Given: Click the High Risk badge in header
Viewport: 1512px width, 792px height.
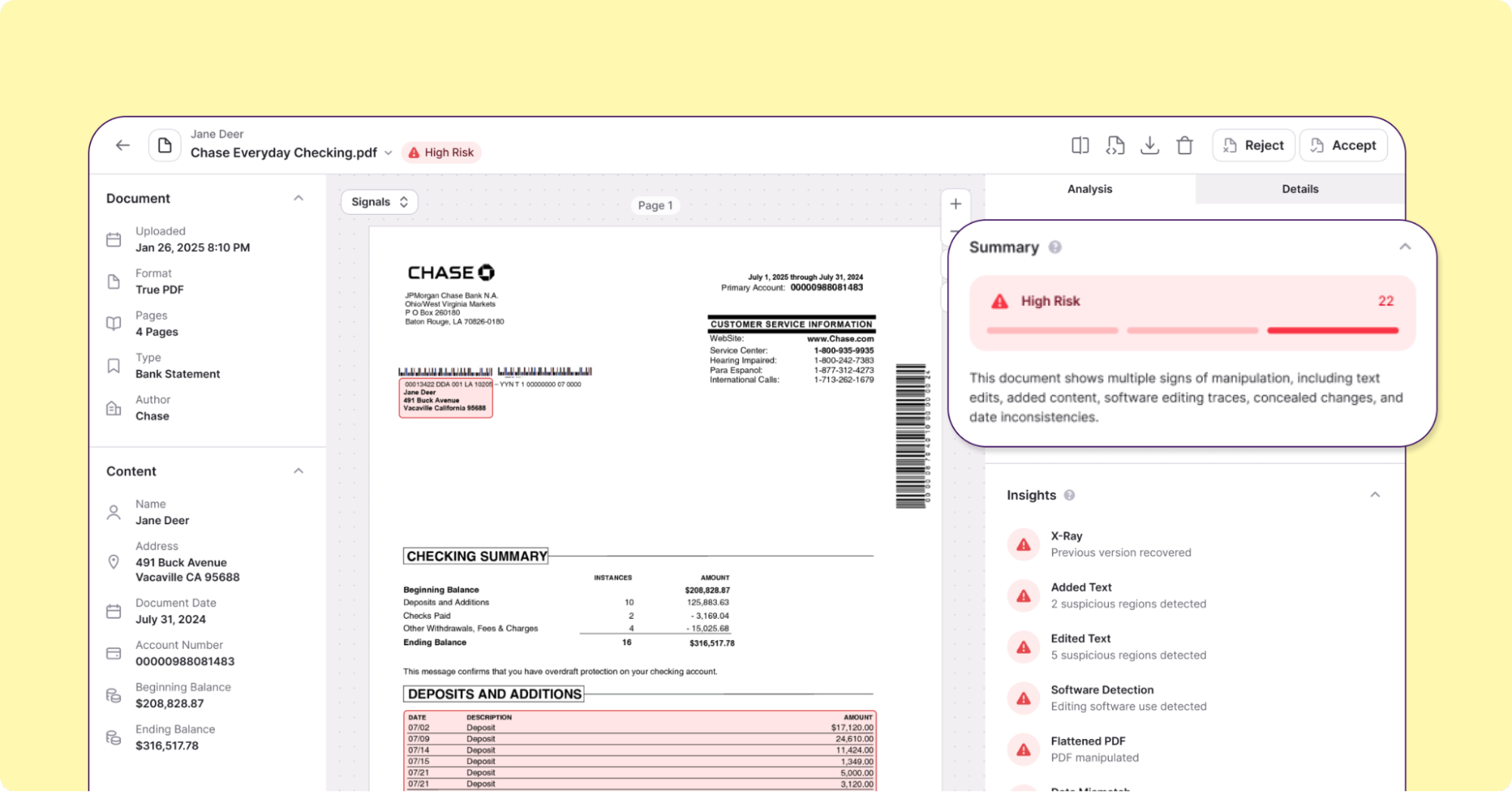Looking at the screenshot, I should click(x=442, y=153).
